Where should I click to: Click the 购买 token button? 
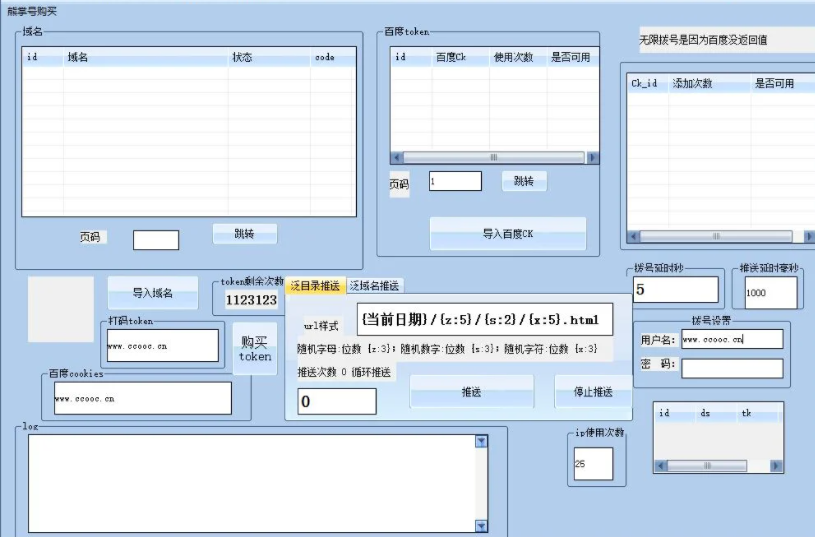point(255,349)
